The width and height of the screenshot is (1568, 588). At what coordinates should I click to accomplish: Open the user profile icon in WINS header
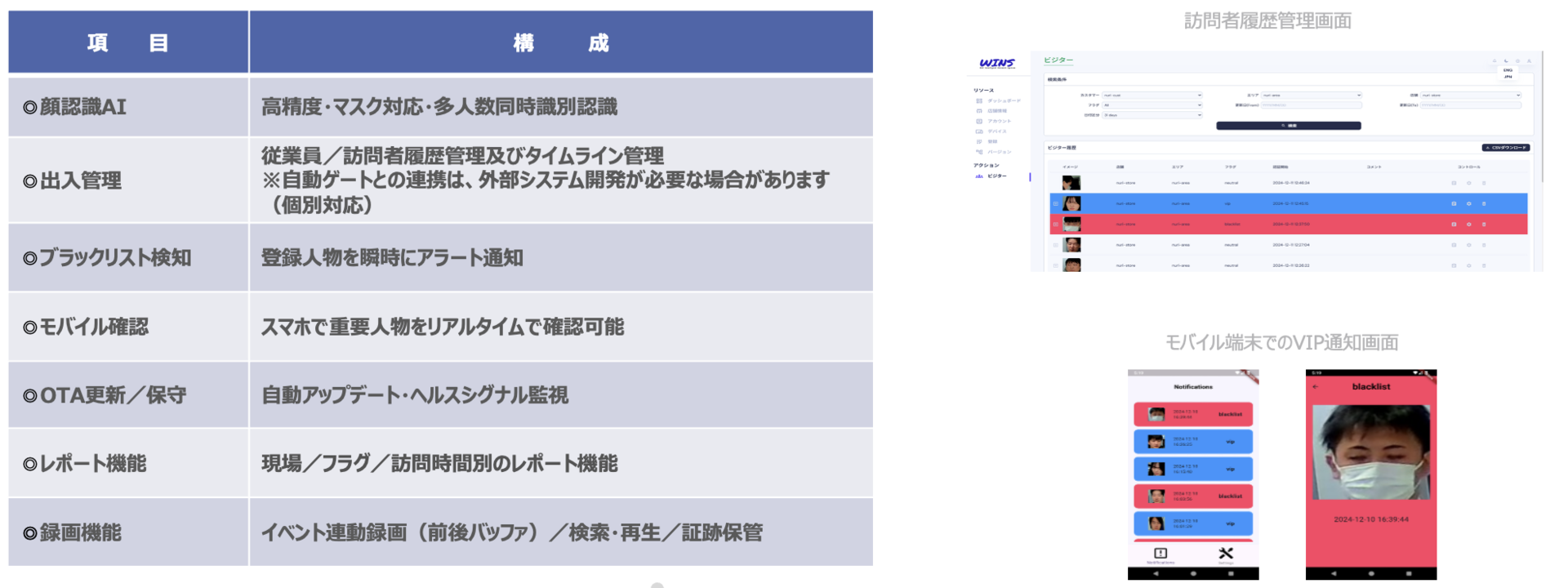pos(1530,60)
